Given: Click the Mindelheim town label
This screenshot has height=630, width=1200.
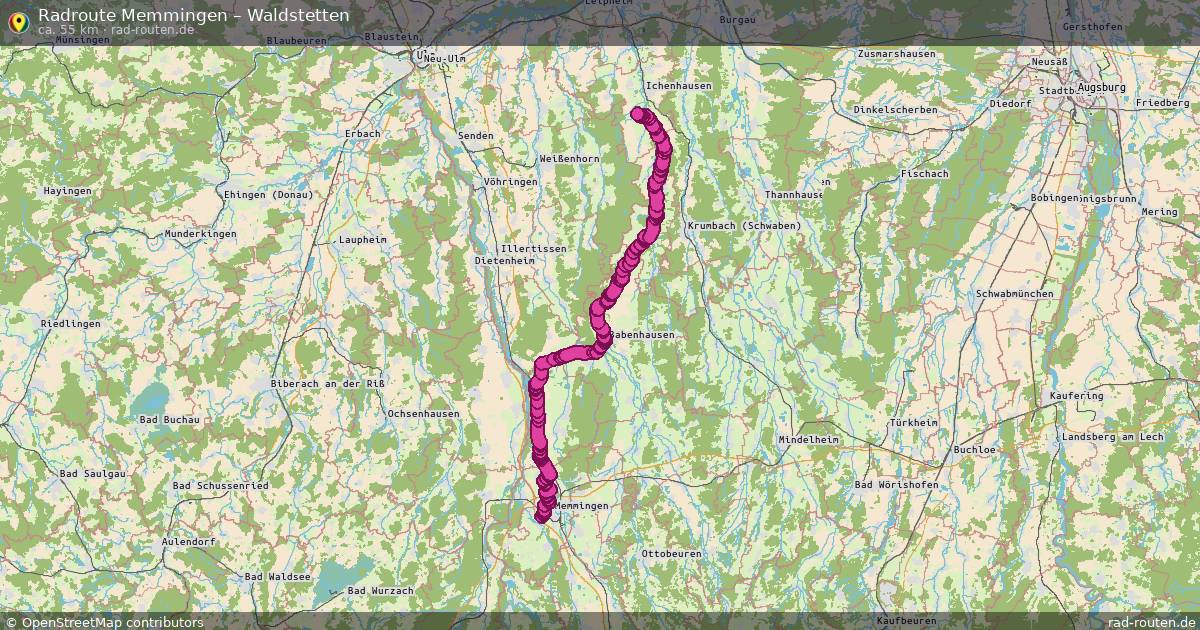Looking at the screenshot, I should pyautogui.click(x=808, y=439).
